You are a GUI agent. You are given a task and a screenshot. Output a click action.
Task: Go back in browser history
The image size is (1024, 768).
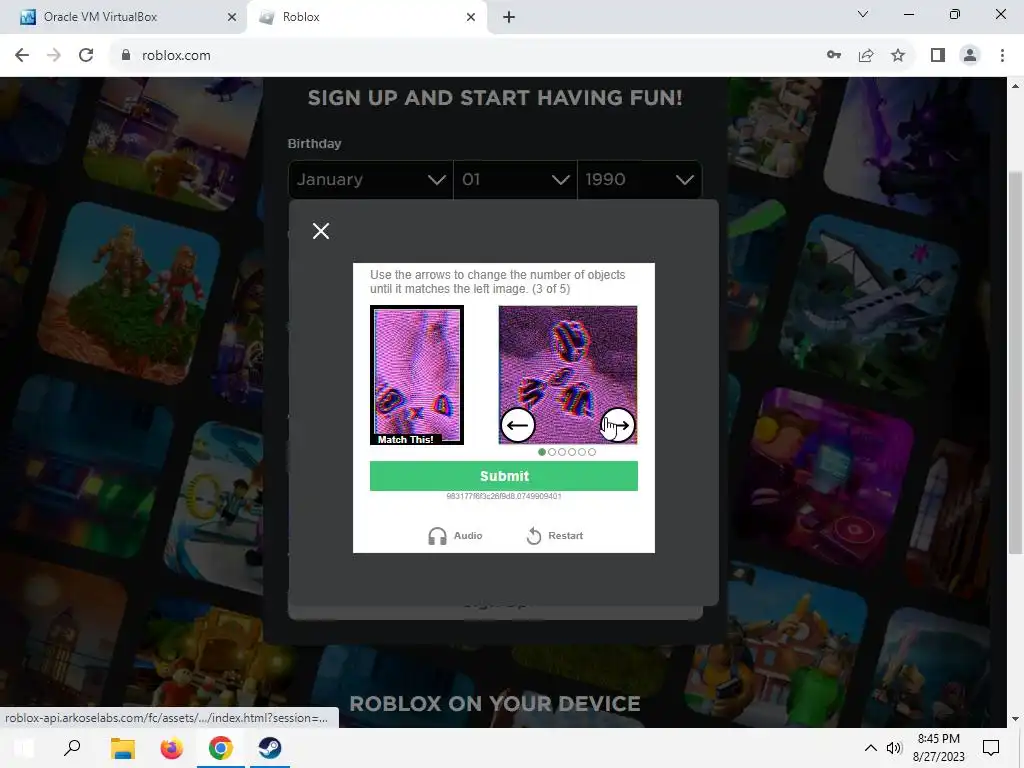22,55
